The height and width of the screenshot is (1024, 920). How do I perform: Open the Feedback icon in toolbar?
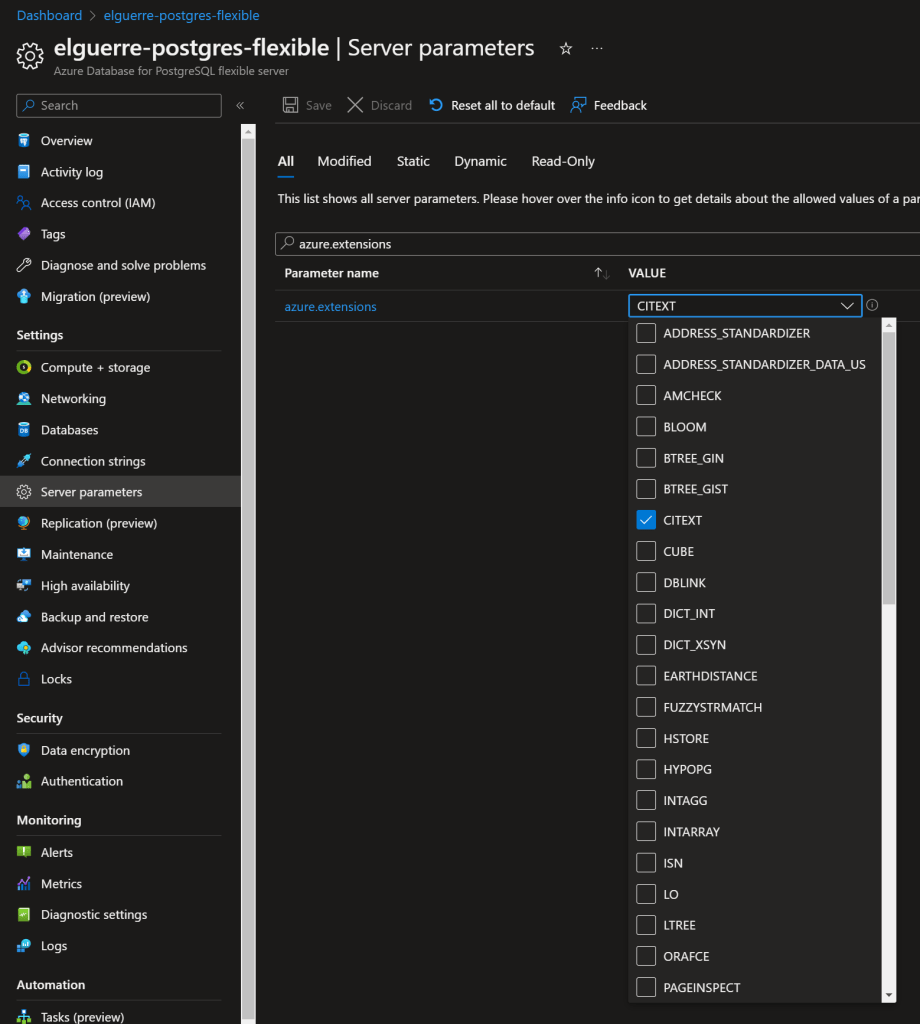(x=578, y=105)
